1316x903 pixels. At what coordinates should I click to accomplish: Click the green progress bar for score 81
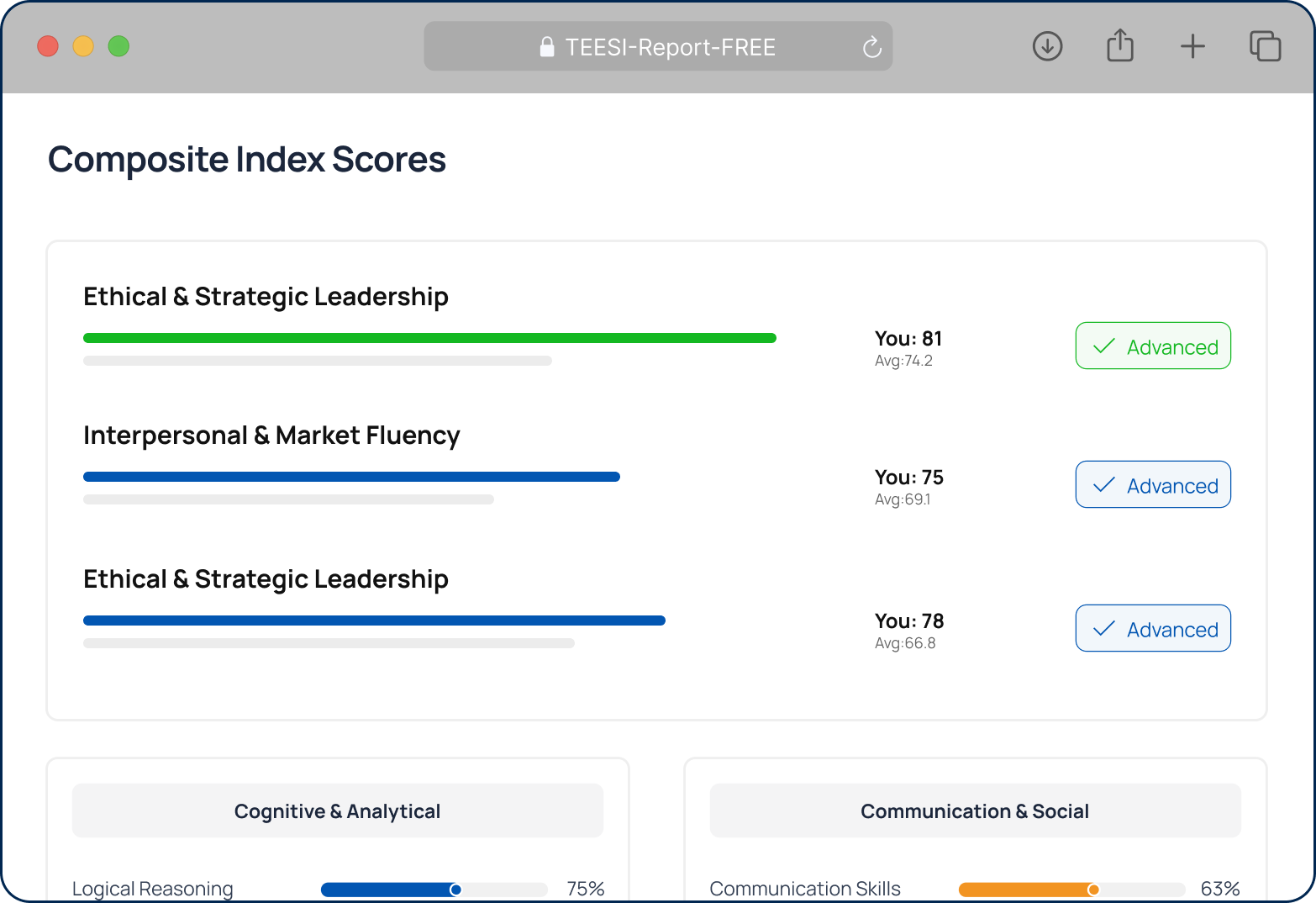point(429,338)
